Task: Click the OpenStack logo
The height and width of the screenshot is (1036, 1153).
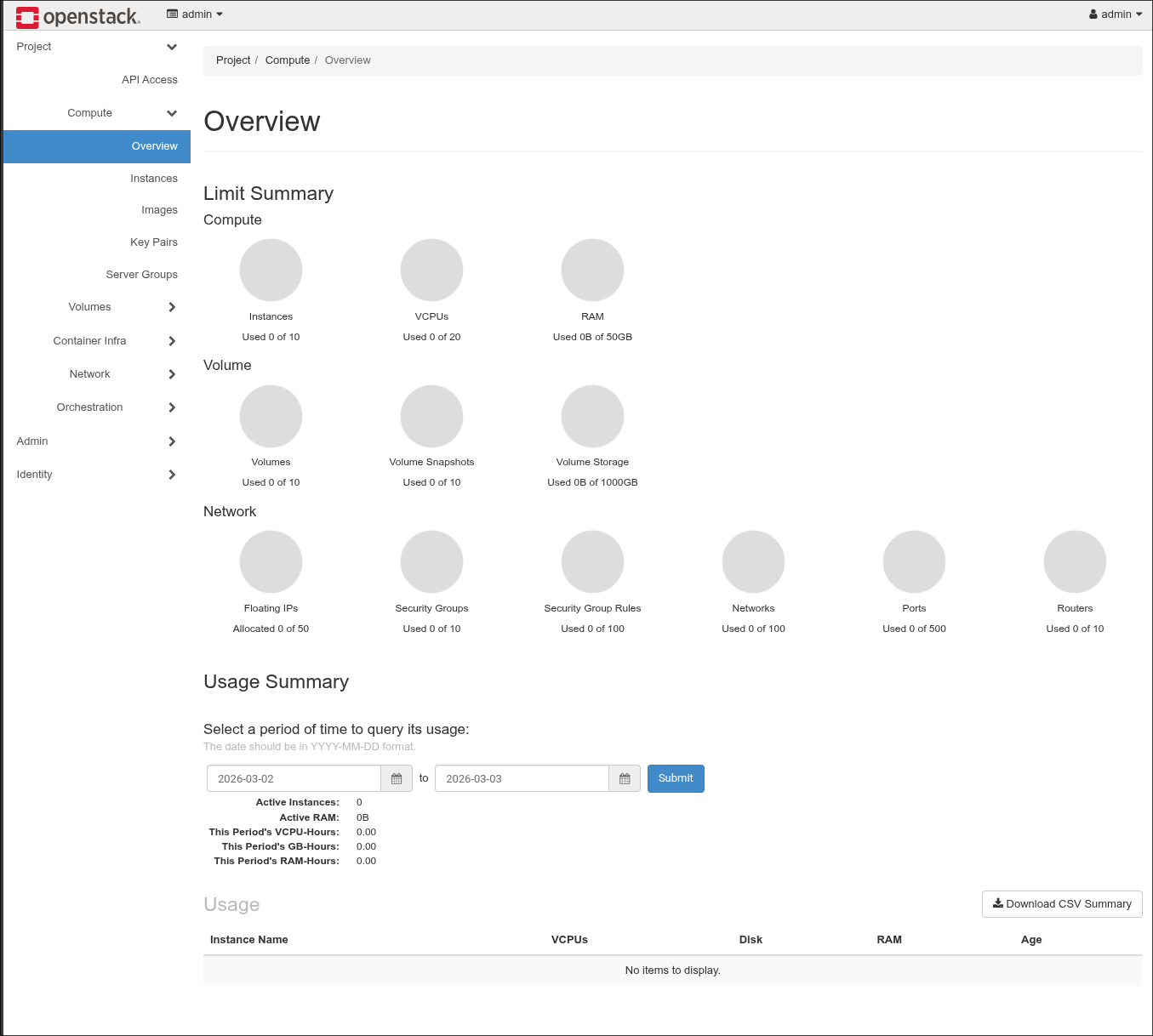Action: pyautogui.click(x=77, y=16)
